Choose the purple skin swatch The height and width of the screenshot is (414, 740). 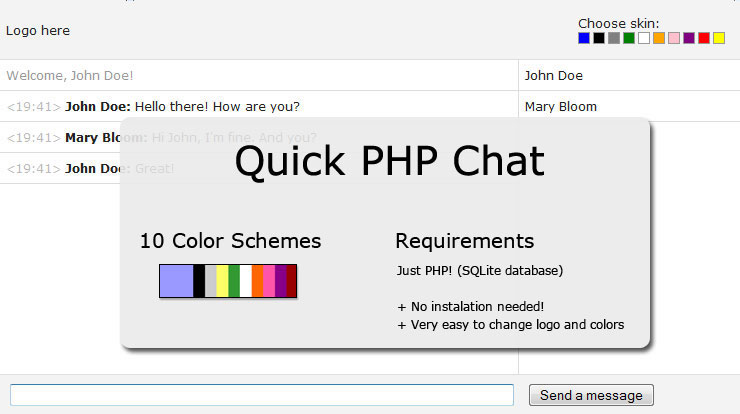click(689, 38)
